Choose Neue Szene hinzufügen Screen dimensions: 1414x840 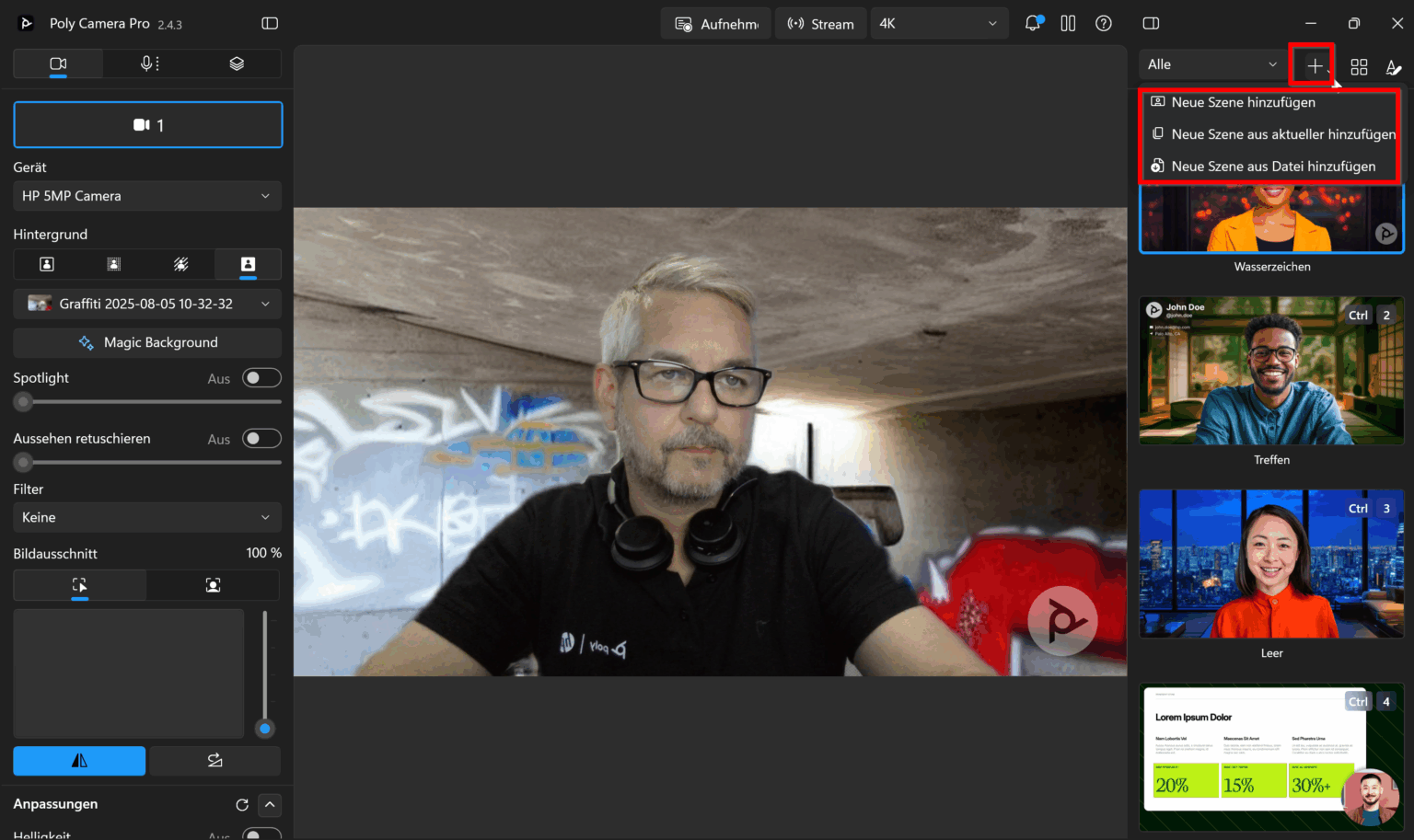coord(1269,102)
